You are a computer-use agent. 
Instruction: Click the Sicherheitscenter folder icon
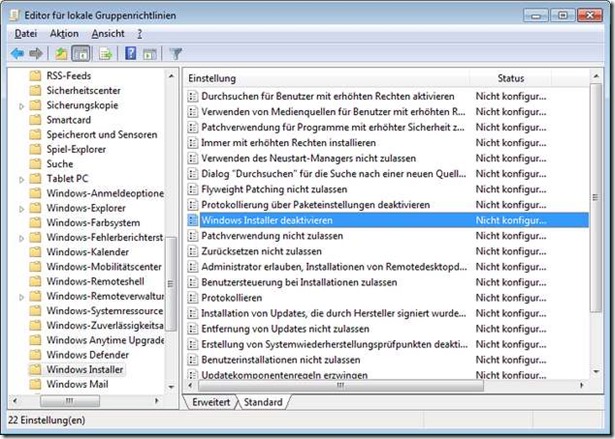tap(35, 90)
